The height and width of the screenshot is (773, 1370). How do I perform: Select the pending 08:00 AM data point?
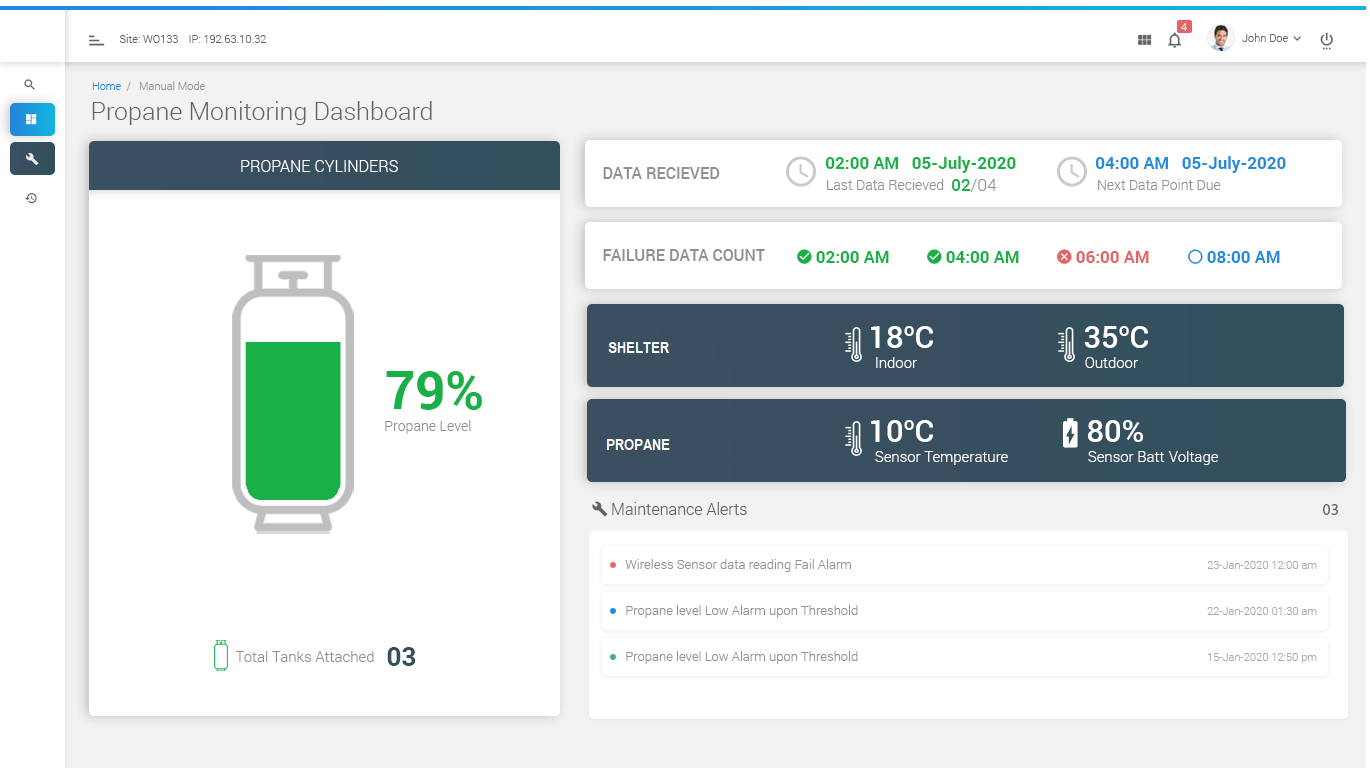[1233, 257]
